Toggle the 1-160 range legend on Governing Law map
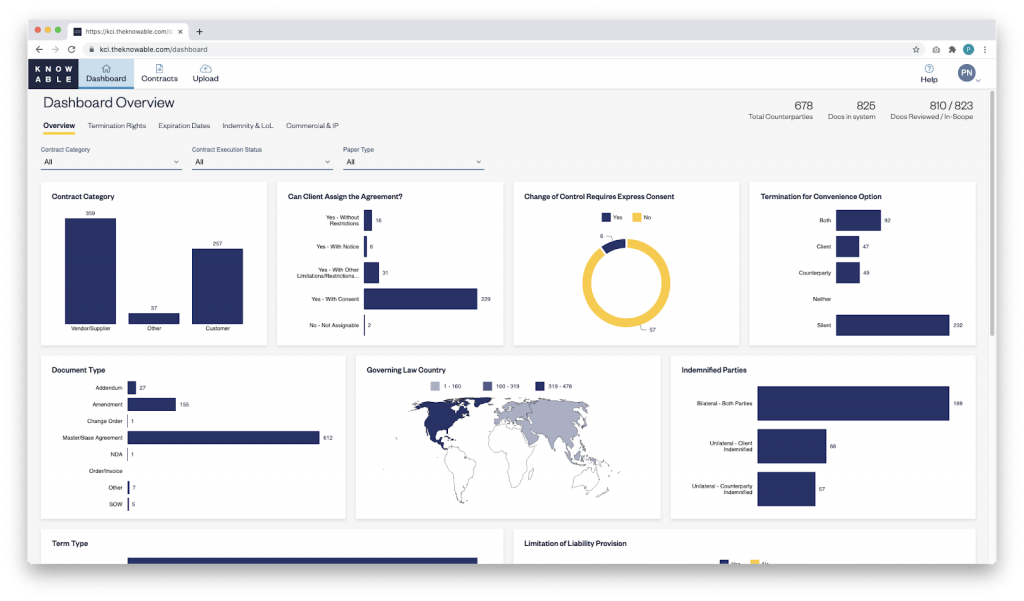This screenshot has width=1024, height=601. coord(443,385)
